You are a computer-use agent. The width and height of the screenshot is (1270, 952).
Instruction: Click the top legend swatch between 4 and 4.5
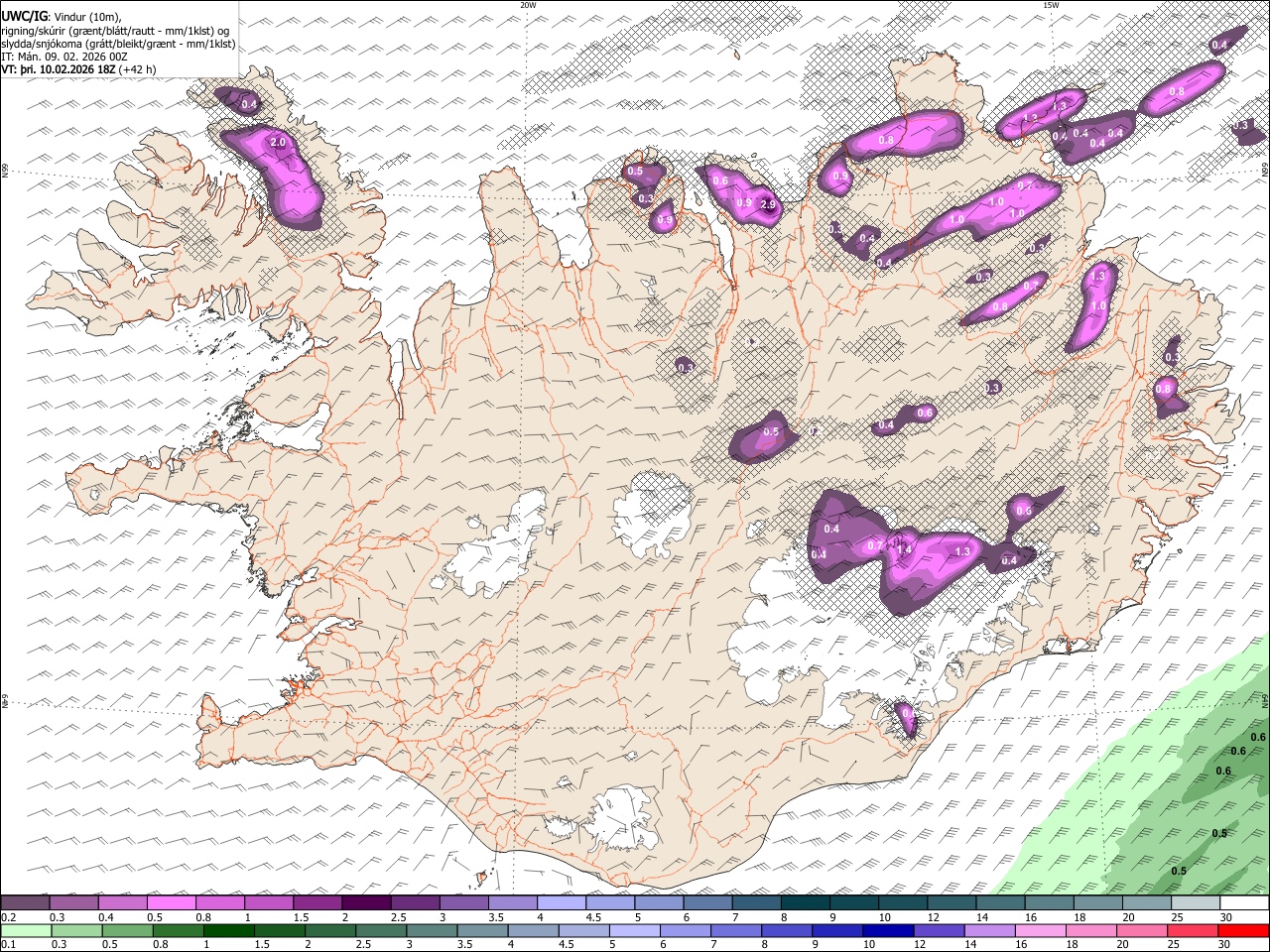point(562,902)
